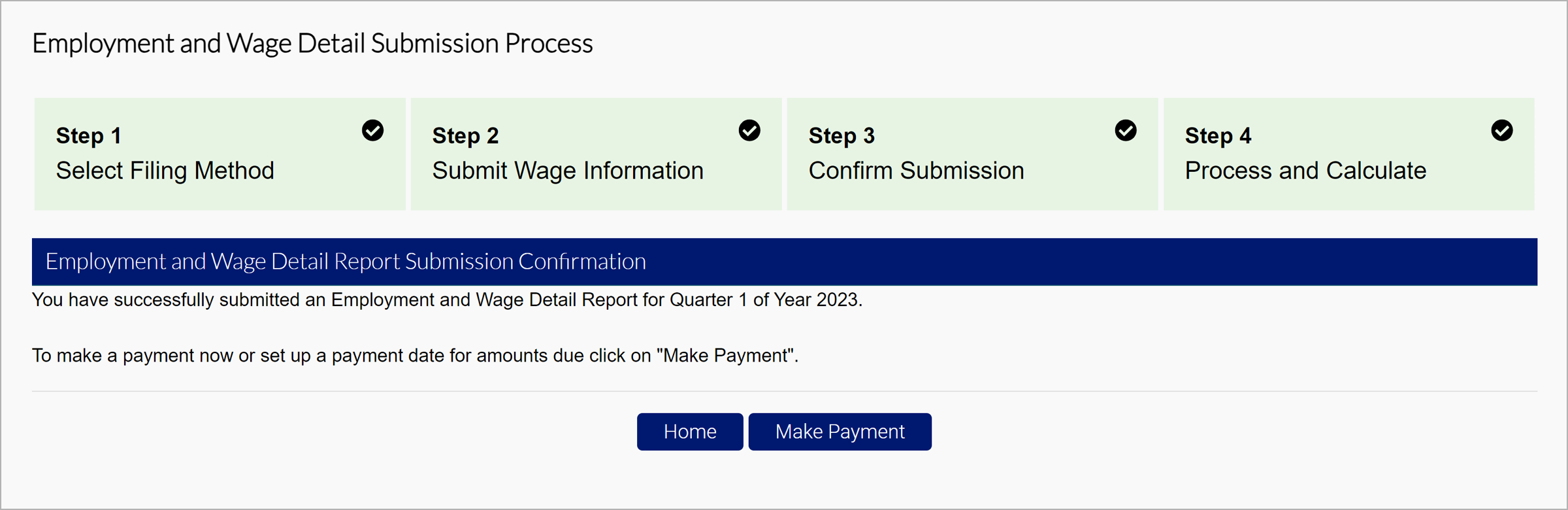Click the quoted "Make Payment" text in instructions
Viewport: 1568px width, 510px height.
pos(725,356)
